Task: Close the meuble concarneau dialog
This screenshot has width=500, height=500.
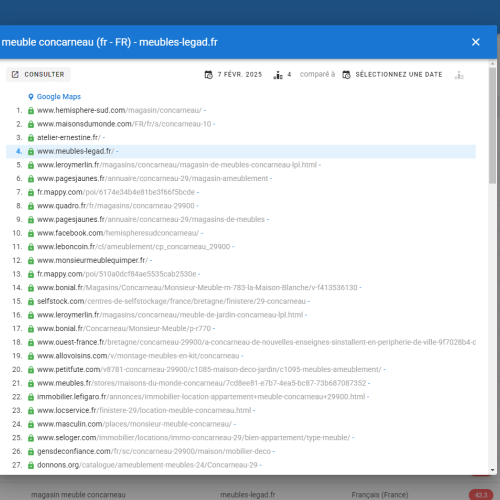Action: point(475,42)
